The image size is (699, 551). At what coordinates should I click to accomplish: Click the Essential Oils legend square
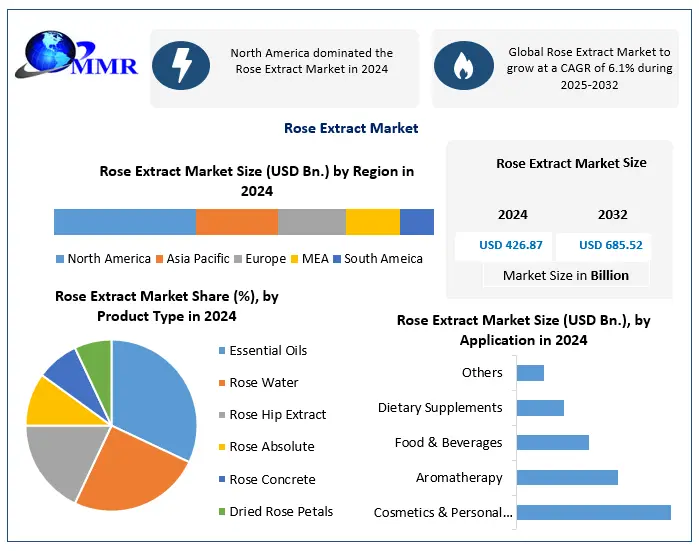pos(220,351)
